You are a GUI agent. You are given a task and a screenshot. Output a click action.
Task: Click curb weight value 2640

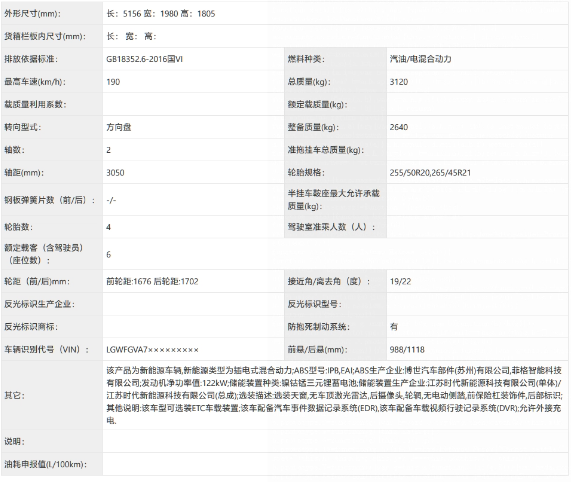click(x=399, y=127)
